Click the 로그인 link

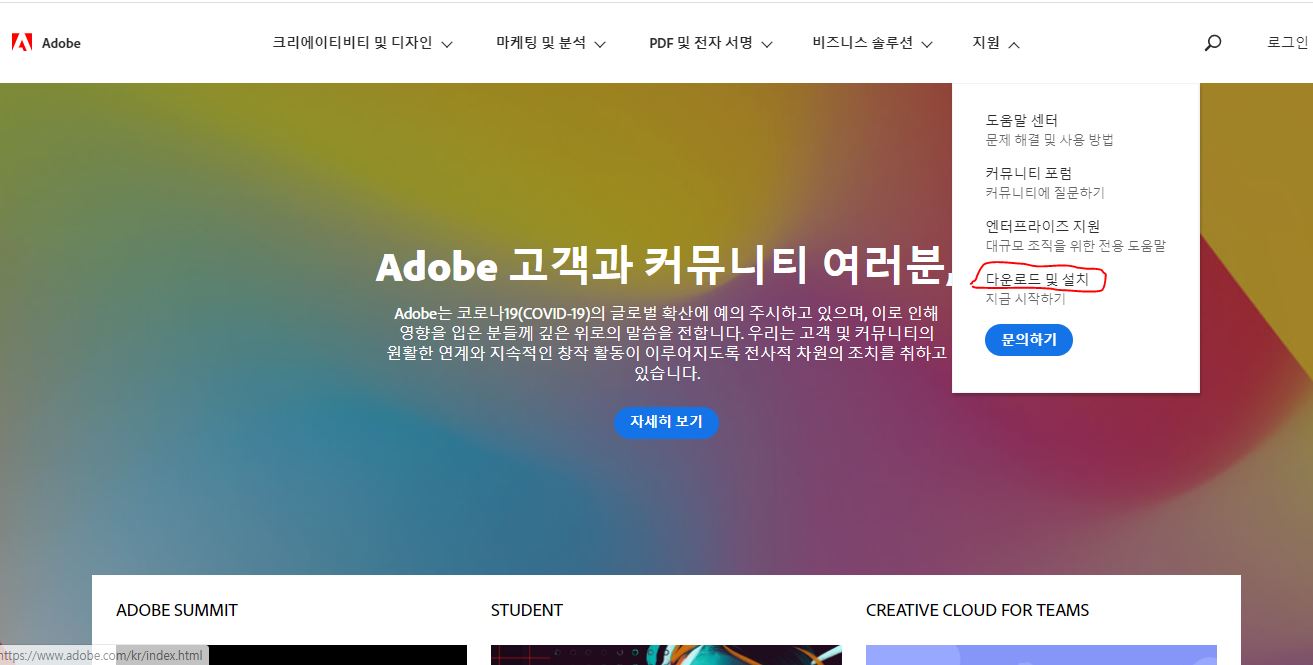point(1288,42)
